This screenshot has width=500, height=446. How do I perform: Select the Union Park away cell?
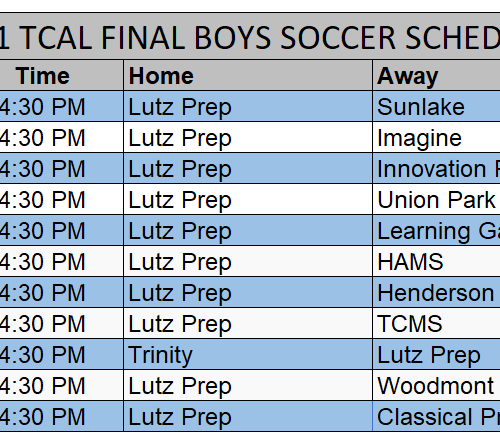(436, 200)
